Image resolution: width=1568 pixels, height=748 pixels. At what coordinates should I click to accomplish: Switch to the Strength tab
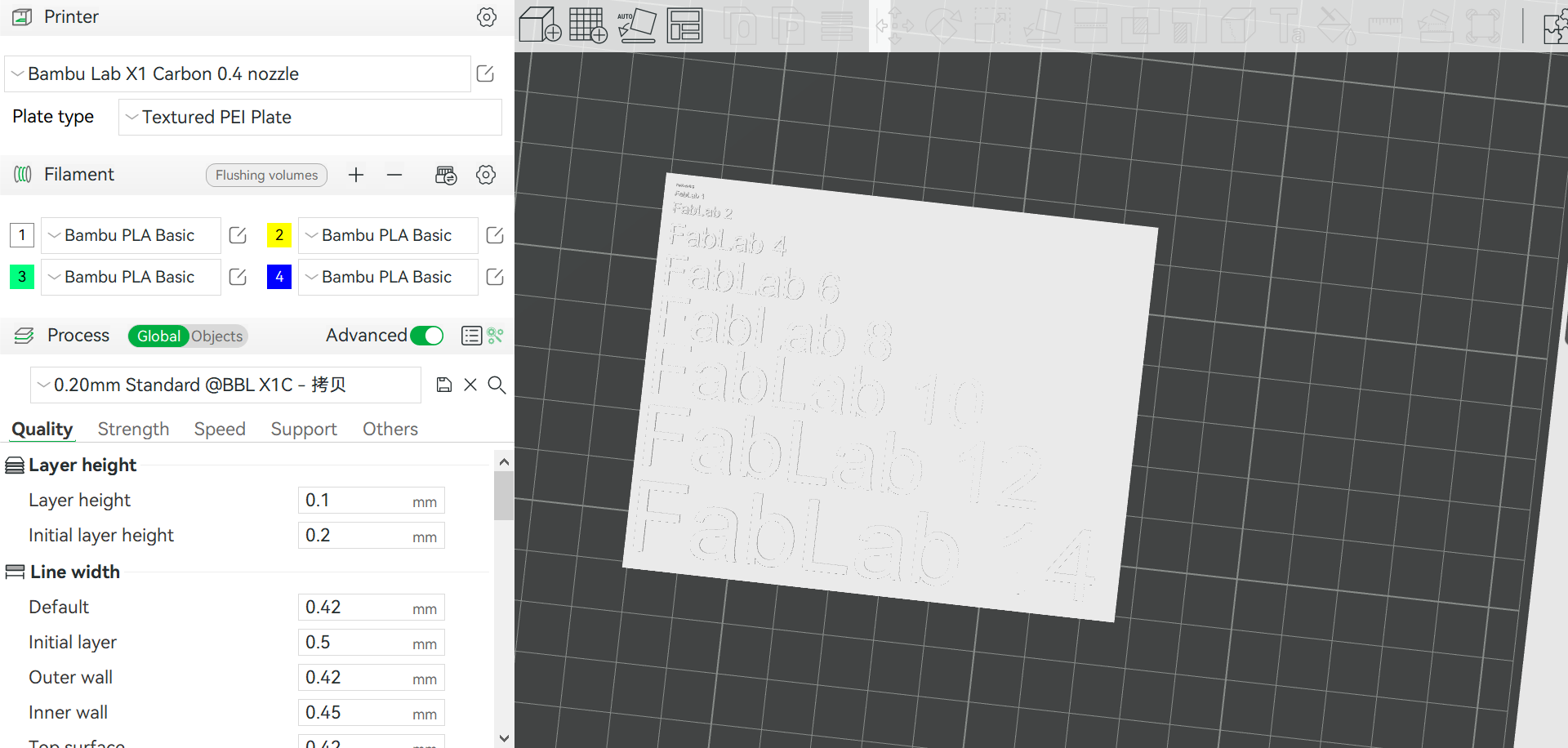pos(133,429)
